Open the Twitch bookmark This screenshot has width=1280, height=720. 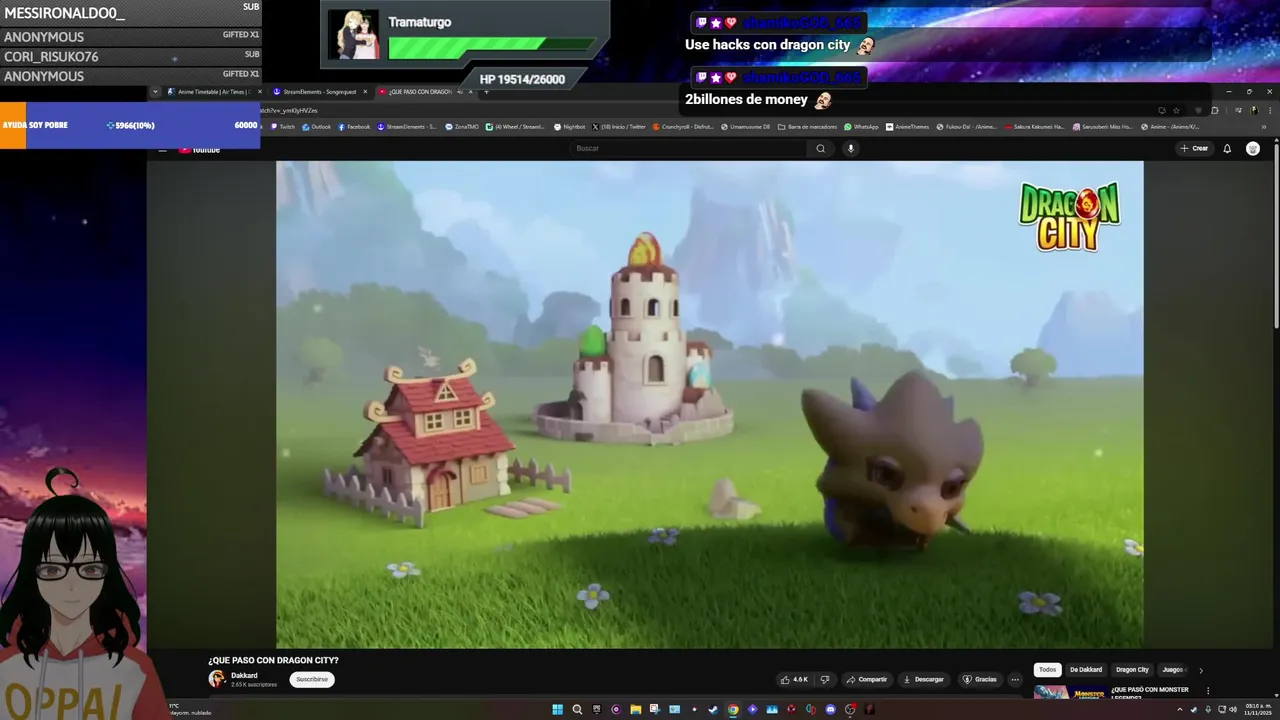283,127
